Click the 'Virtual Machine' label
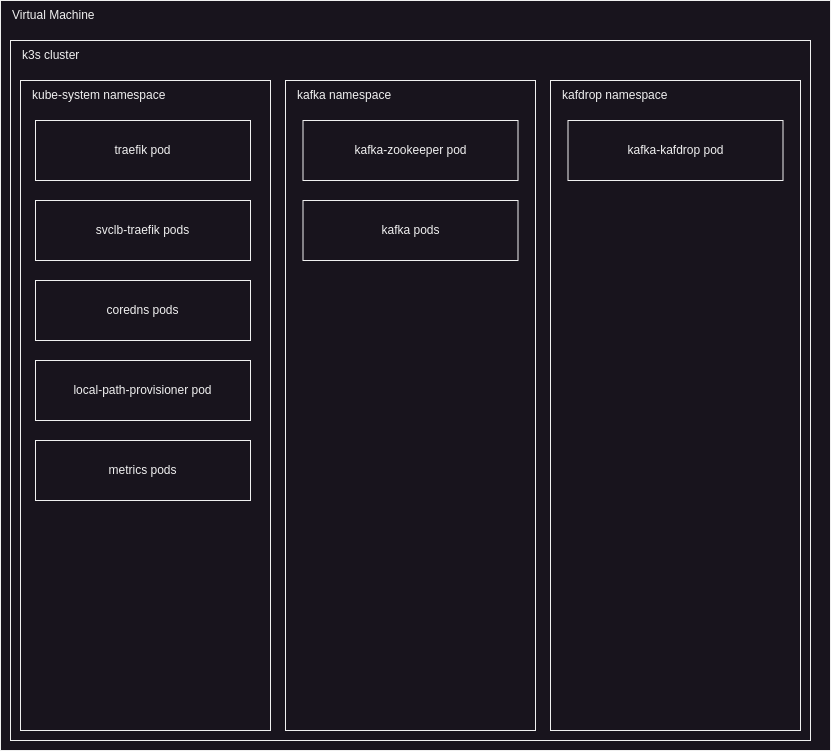 53,15
